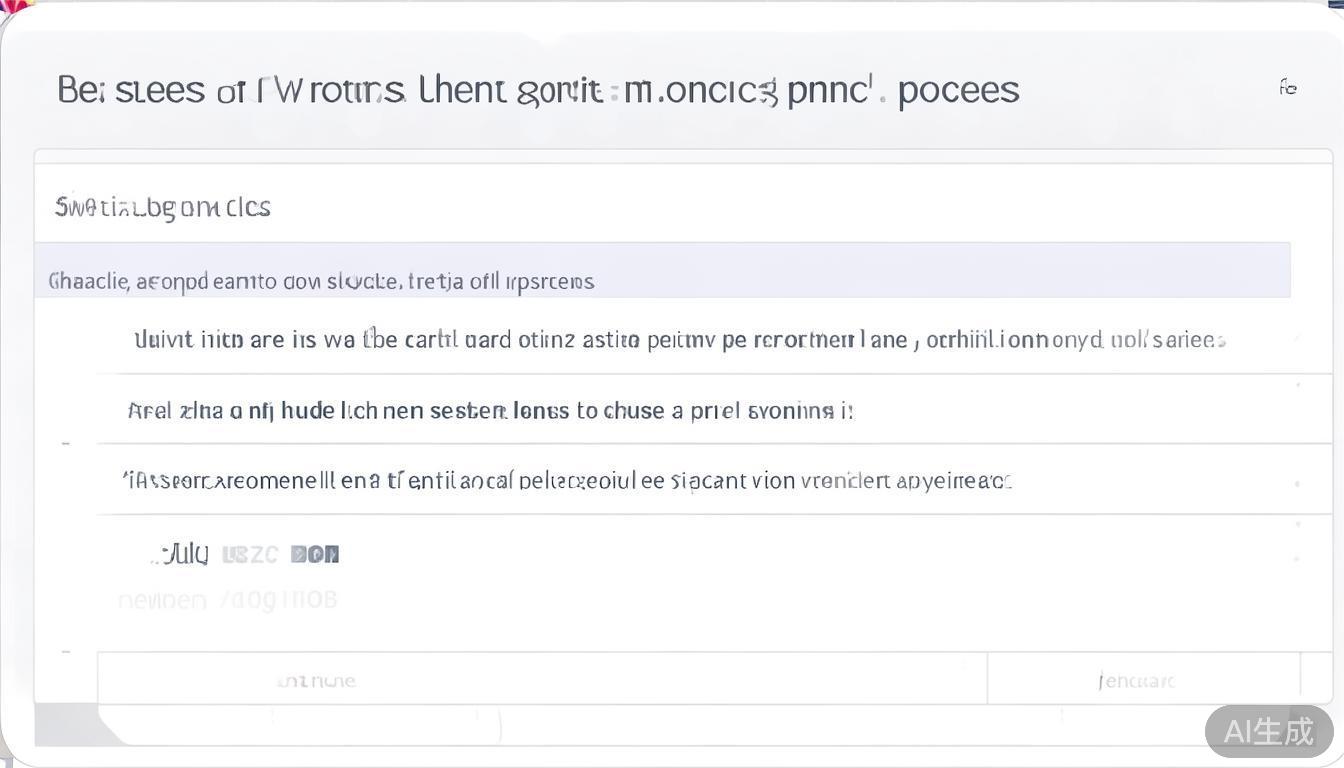Click the small "fc" icon at top right
The width and height of the screenshot is (1344, 768).
point(1288,88)
